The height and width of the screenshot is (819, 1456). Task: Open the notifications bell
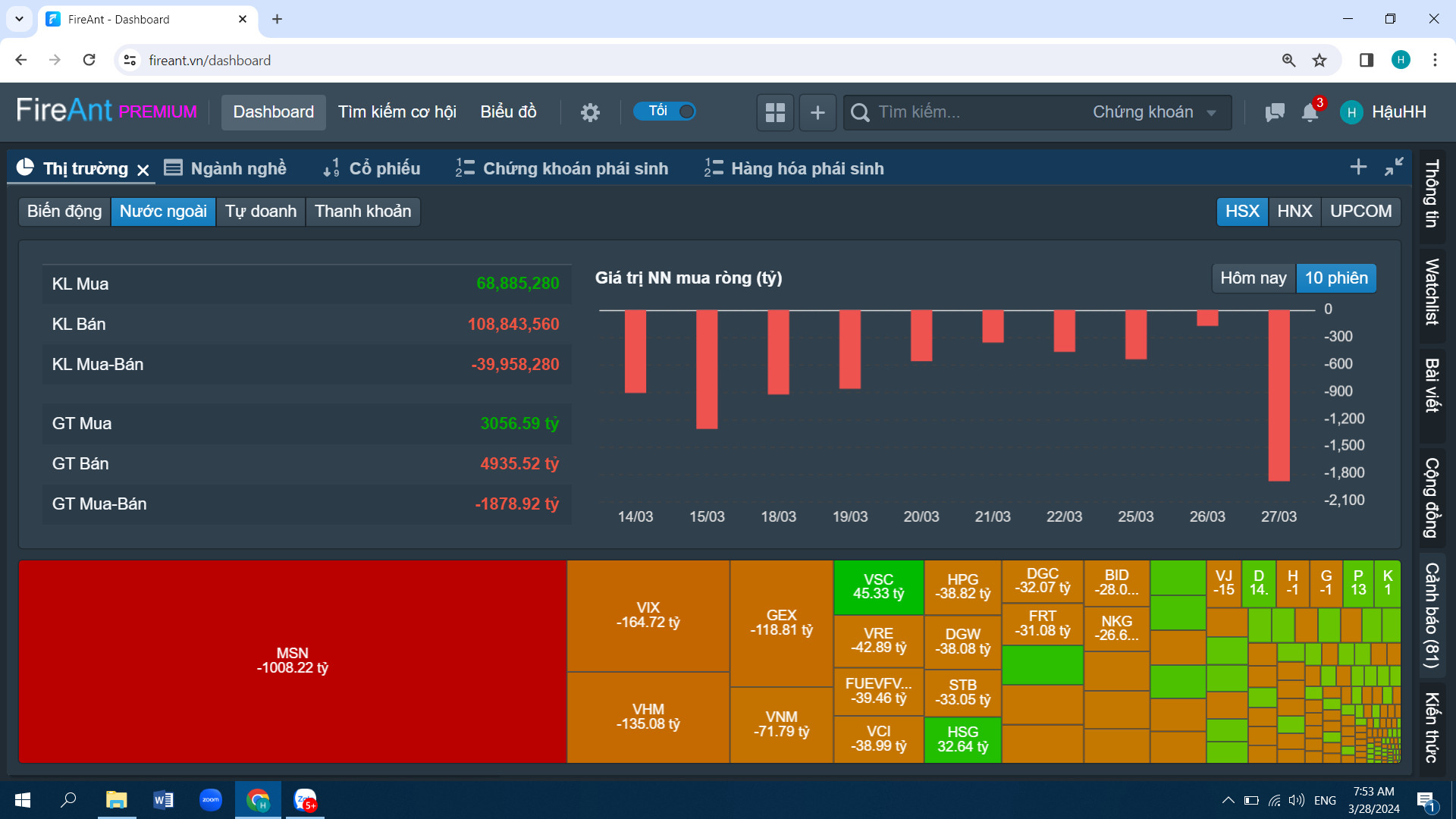(x=1310, y=112)
